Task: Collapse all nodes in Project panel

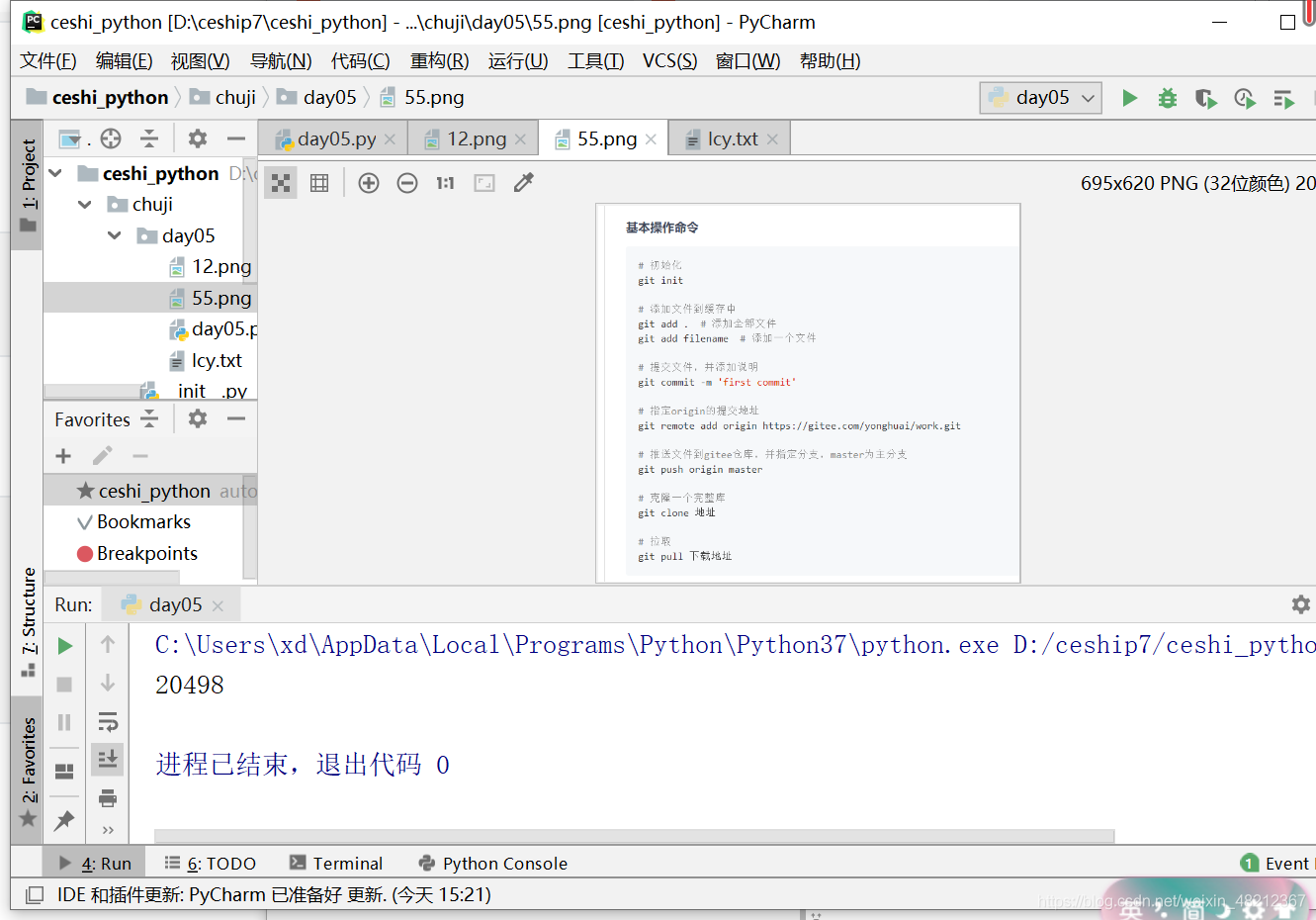Action: 149,138
